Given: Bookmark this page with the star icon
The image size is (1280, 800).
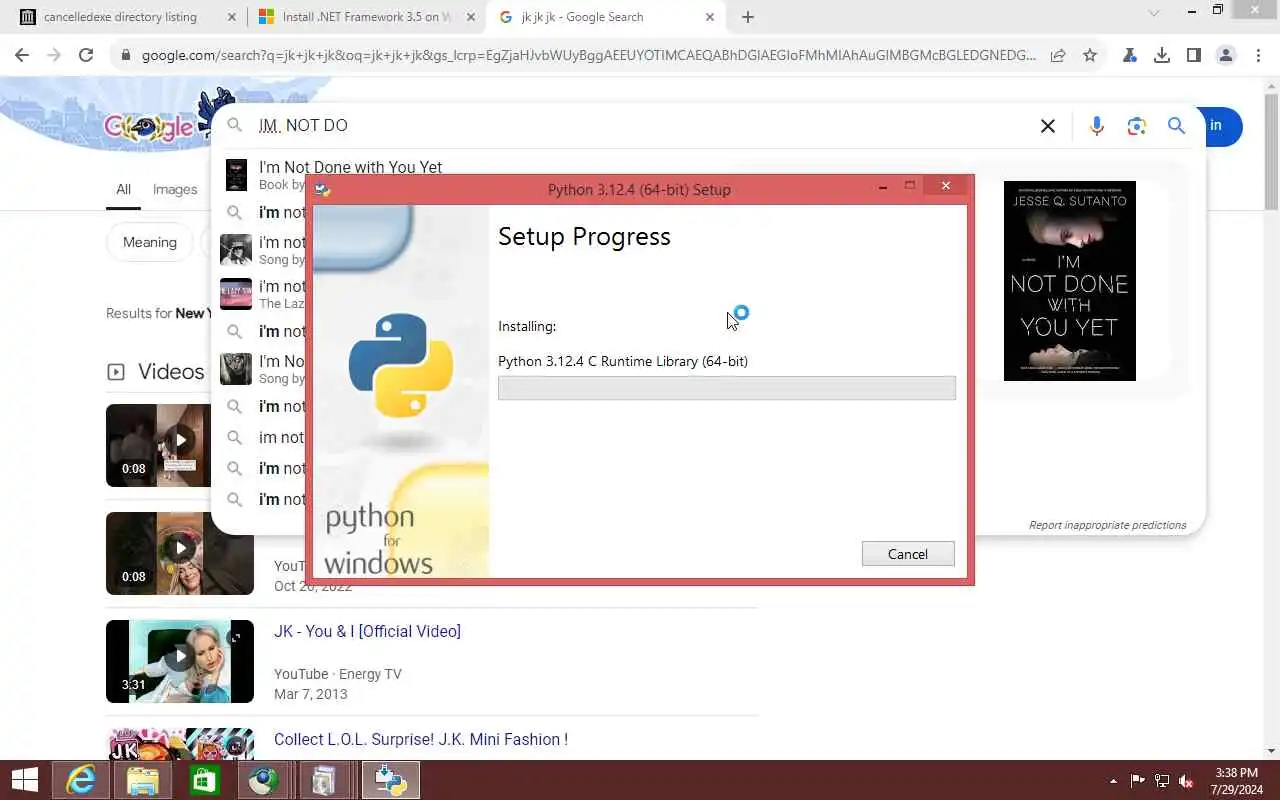Looking at the screenshot, I should [1090, 56].
